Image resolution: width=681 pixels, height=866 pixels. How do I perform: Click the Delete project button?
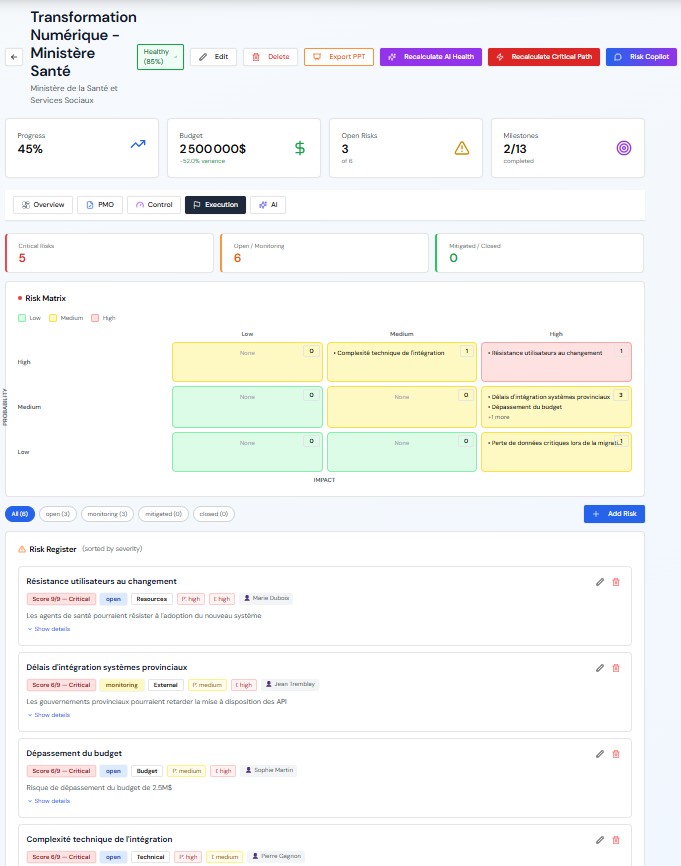point(271,57)
